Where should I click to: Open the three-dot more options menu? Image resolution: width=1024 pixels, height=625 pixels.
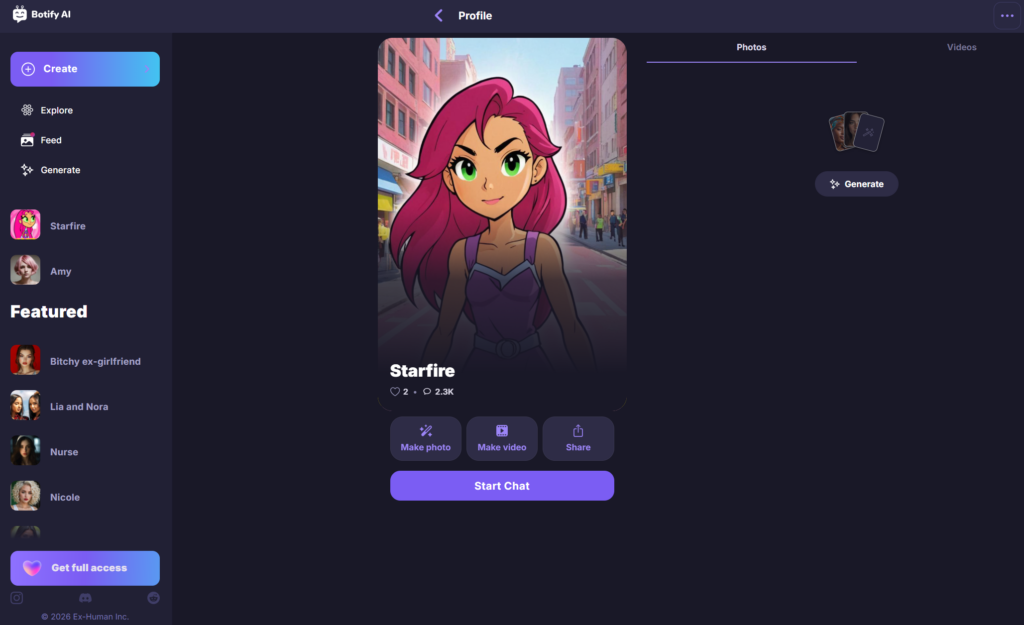(x=1007, y=15)
